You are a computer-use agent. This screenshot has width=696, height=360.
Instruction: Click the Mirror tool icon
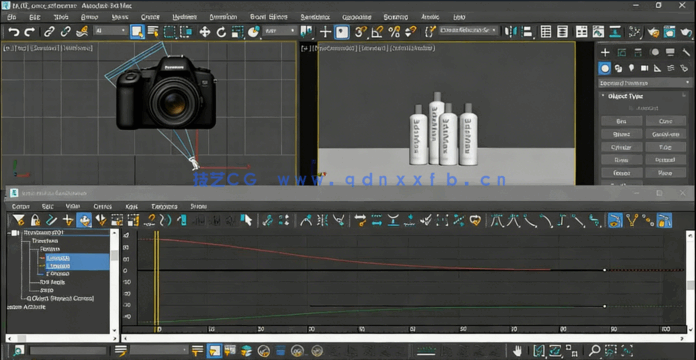511,32
